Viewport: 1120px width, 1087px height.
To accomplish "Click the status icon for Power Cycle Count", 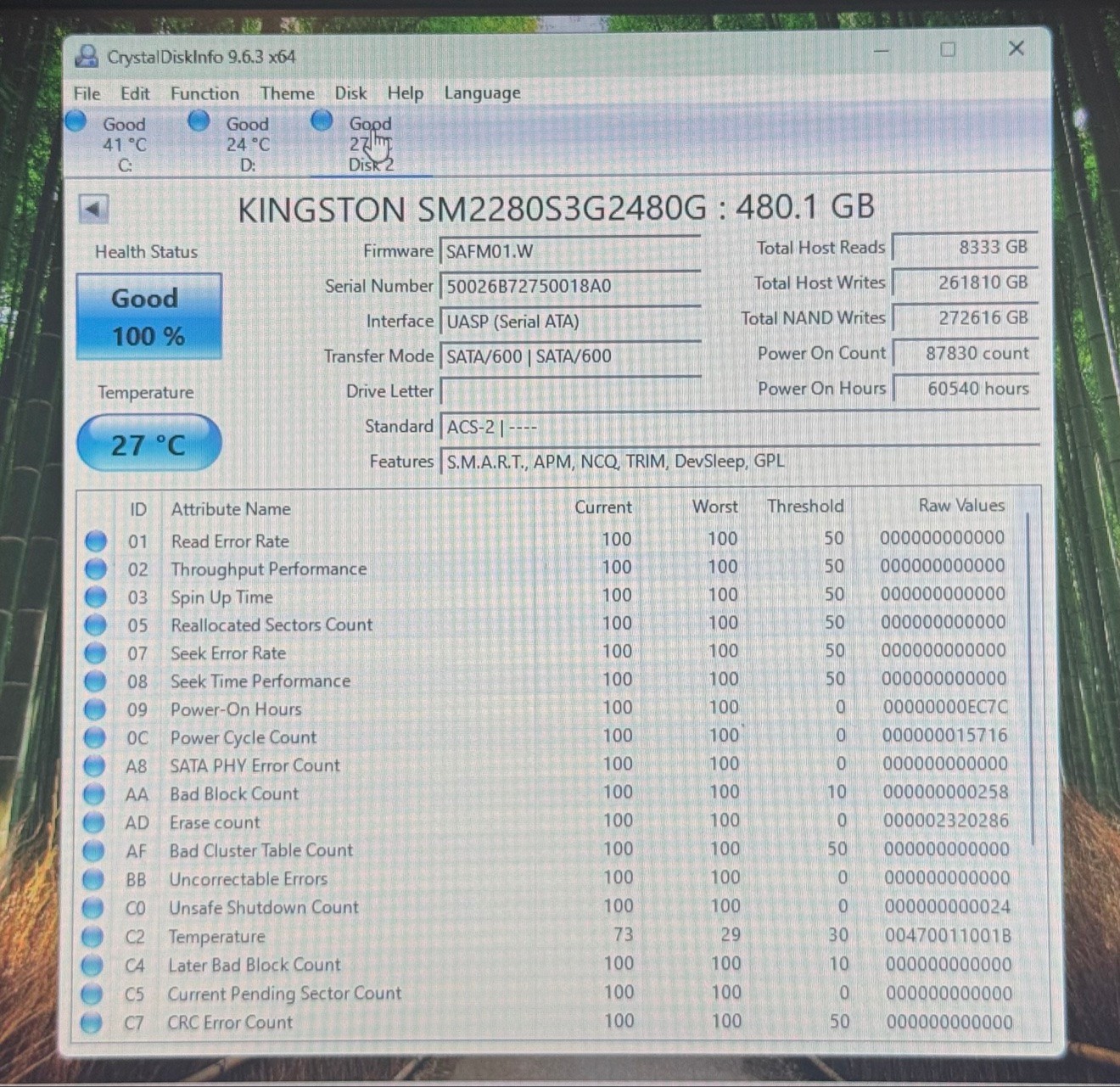I will point(94,737).
